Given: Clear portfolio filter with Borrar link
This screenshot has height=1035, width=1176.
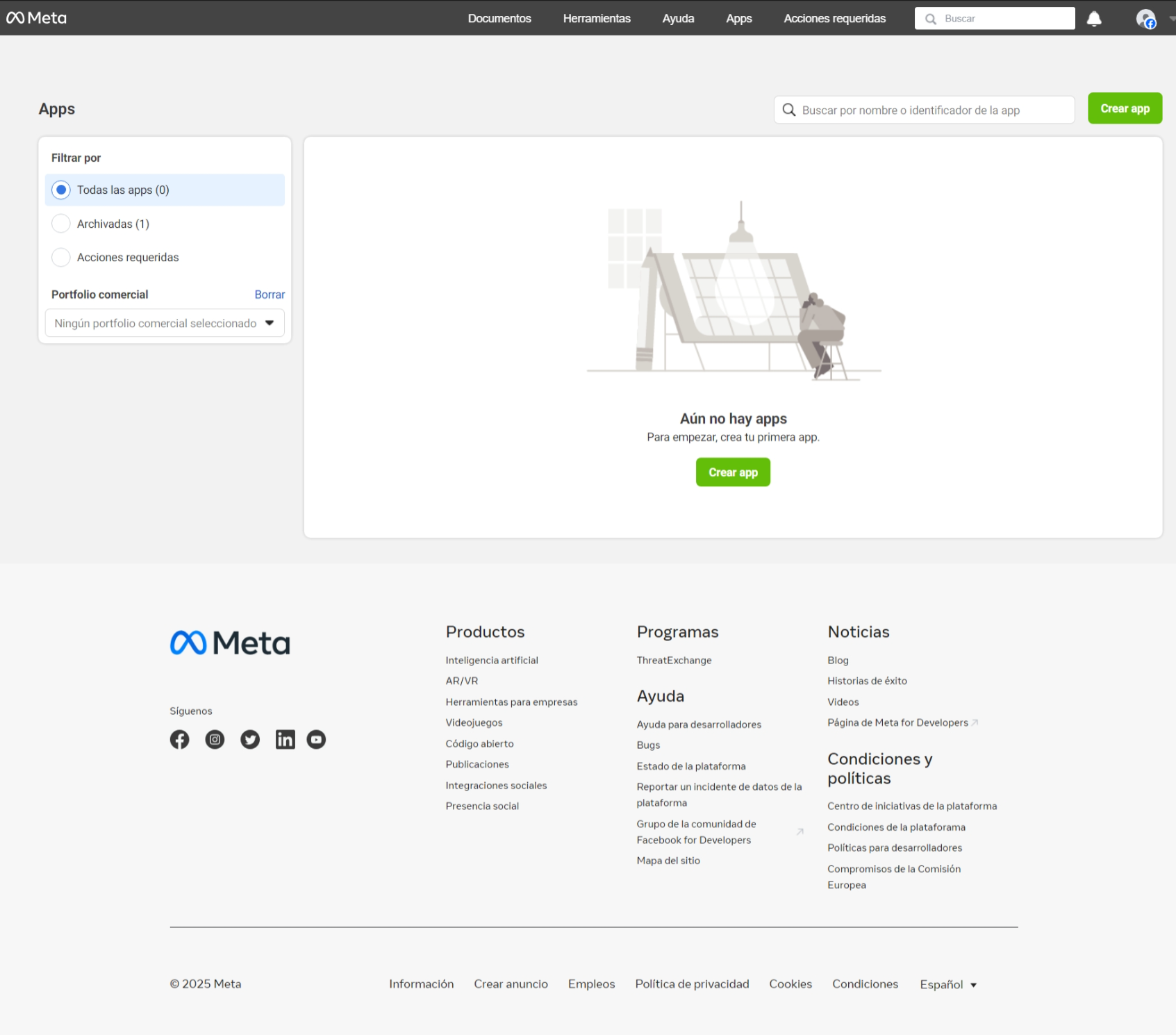Looking at the screenshot, I should 270,295.
